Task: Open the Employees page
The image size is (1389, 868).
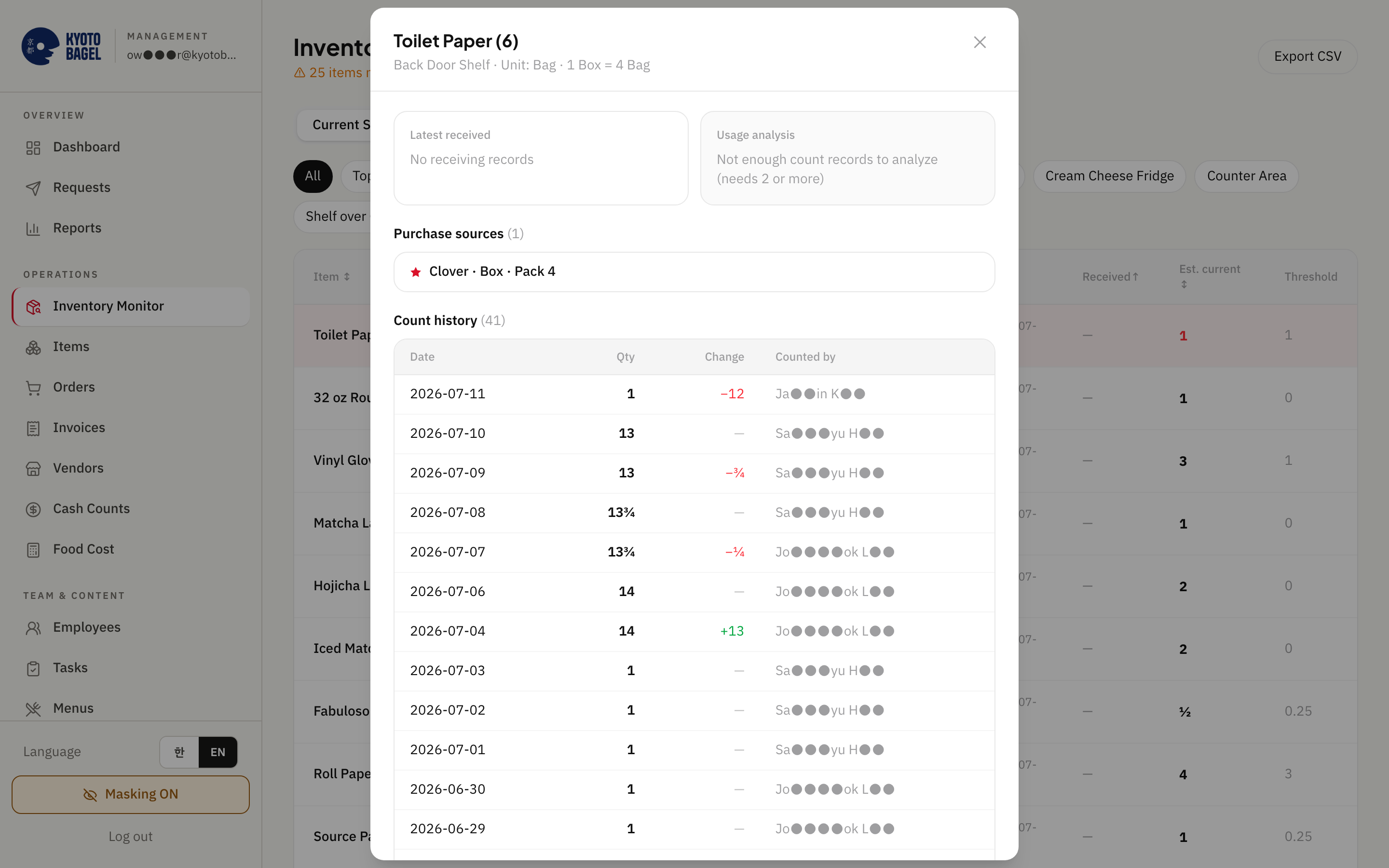Action: coord(131,627)
